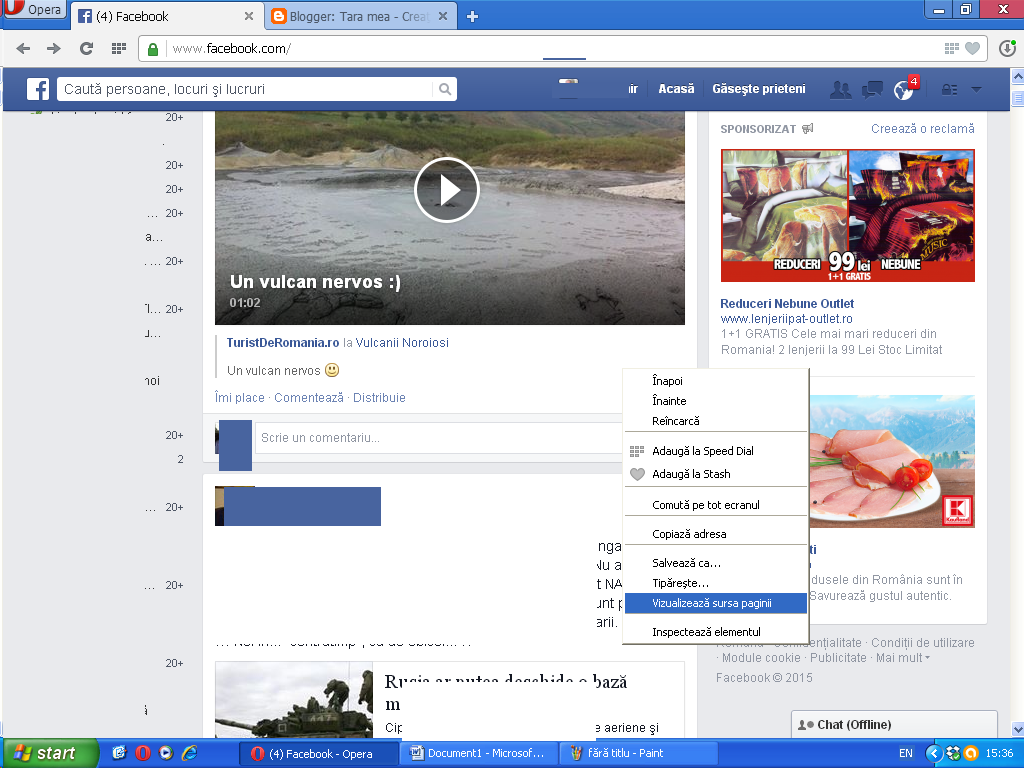Switch to Document1 - Microsoft Word in taskbar

point(479,753)
